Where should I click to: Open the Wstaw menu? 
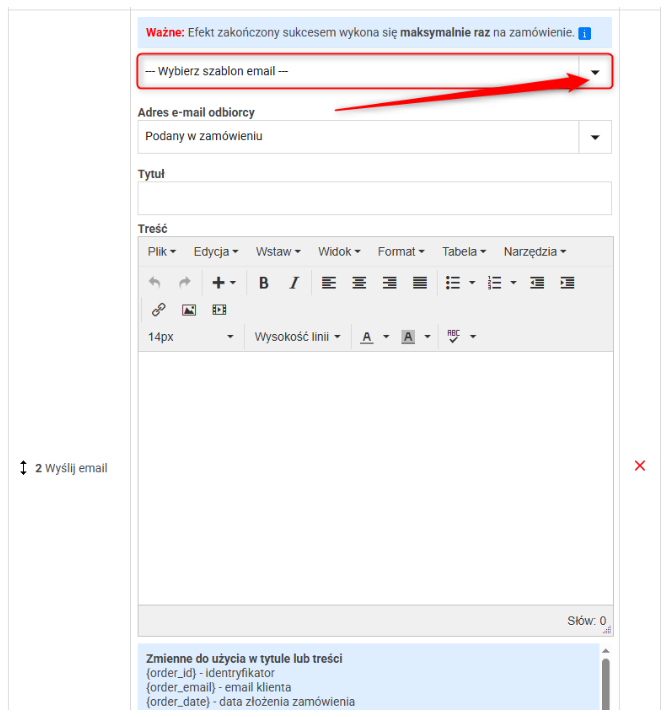pos(278,251)
